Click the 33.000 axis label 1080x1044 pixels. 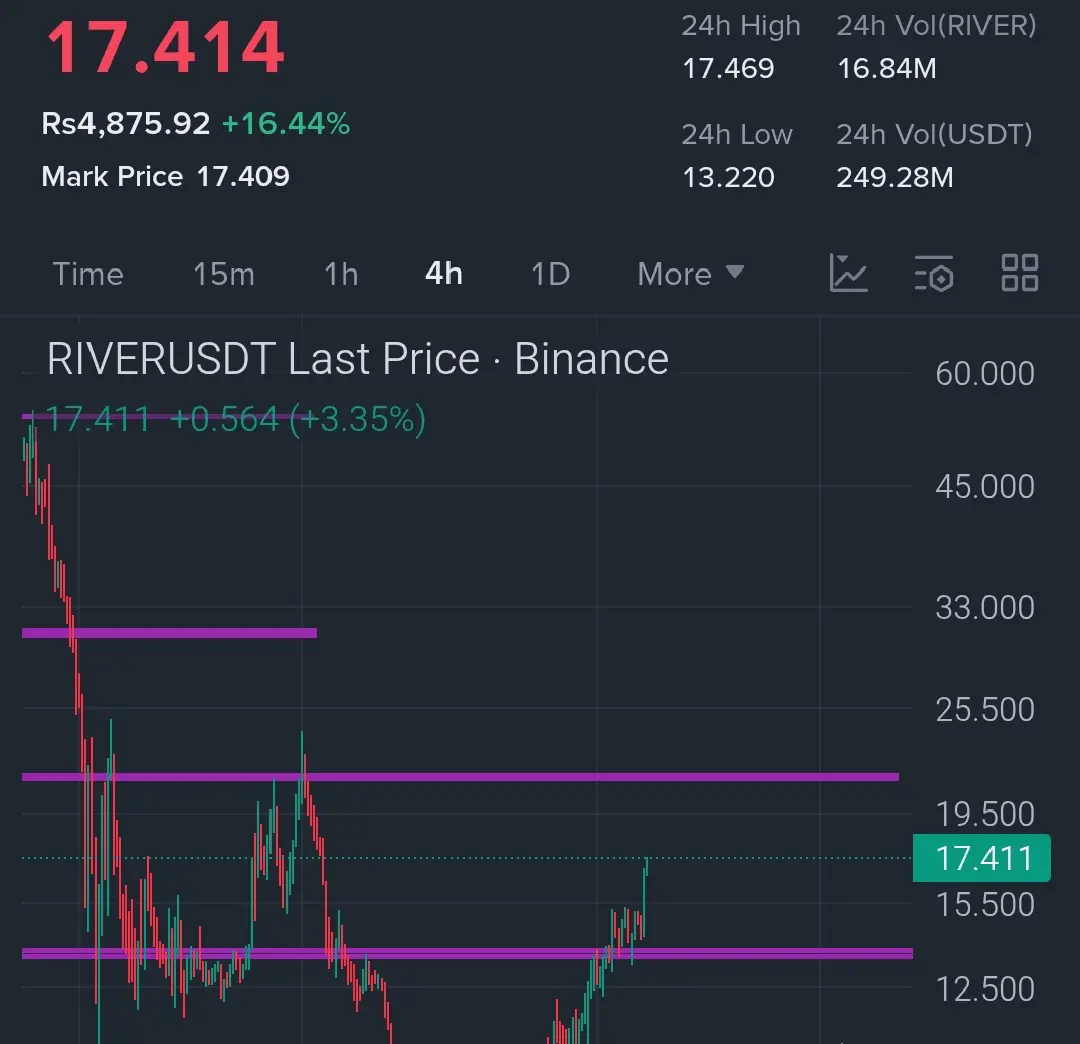(985, 608)
